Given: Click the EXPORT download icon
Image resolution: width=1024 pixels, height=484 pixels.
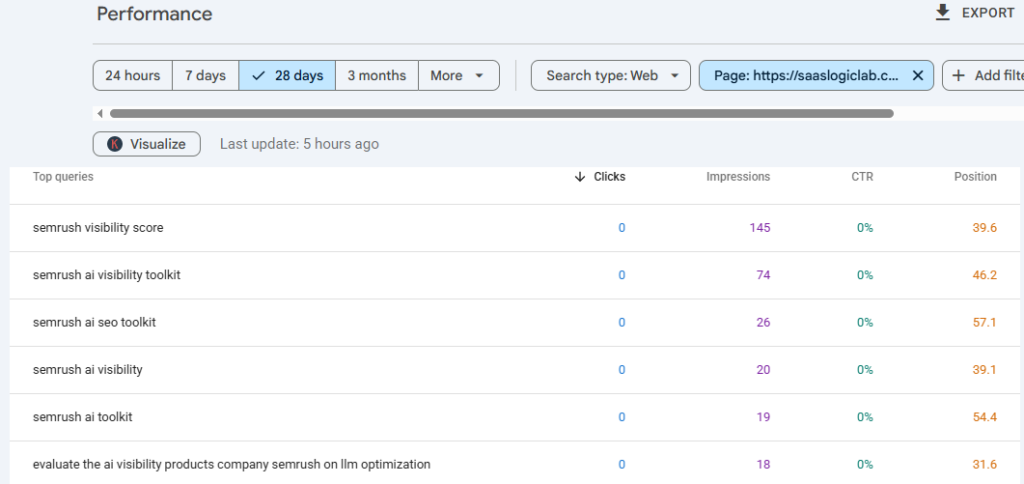Looking at the screenshot, I should (x=942, y=13).
